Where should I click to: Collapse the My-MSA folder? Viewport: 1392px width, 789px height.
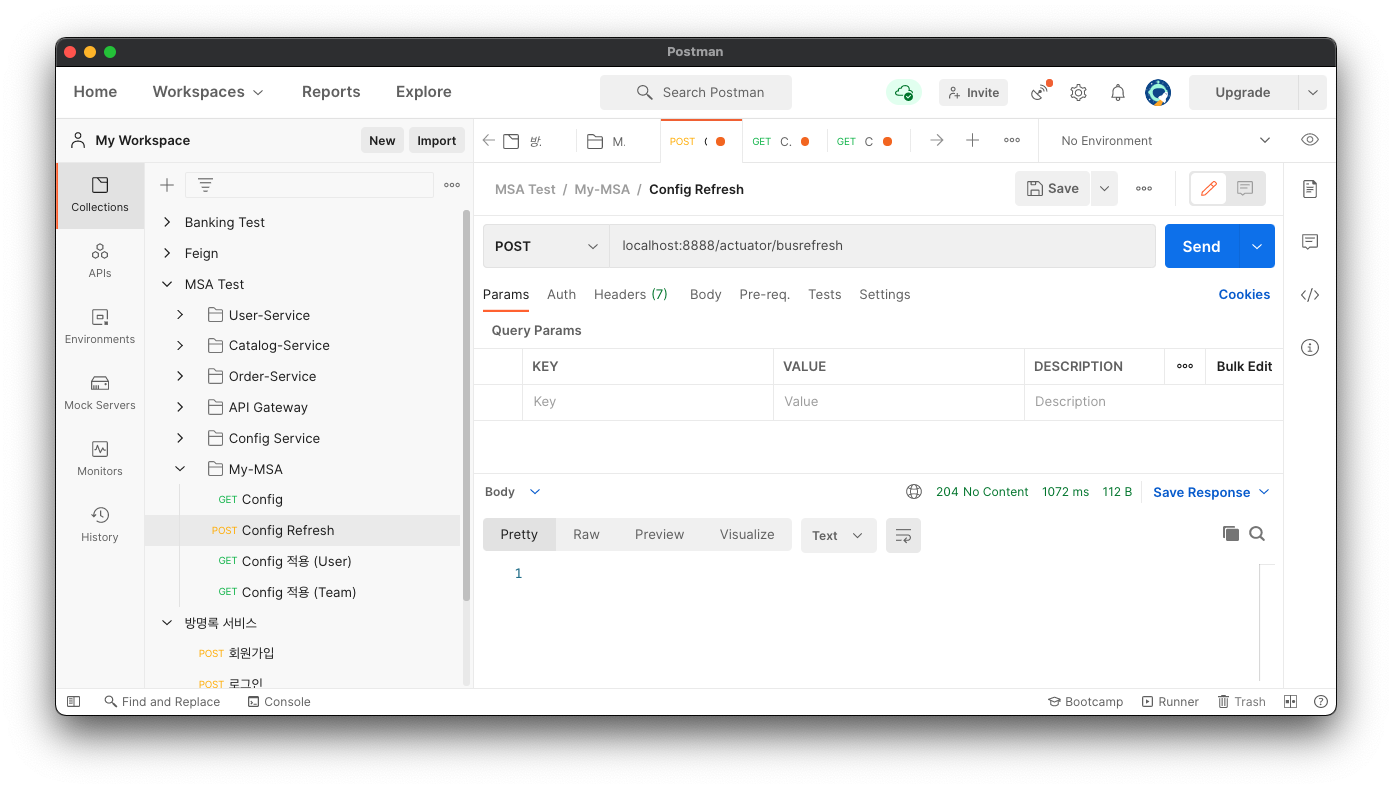[180, 469]
